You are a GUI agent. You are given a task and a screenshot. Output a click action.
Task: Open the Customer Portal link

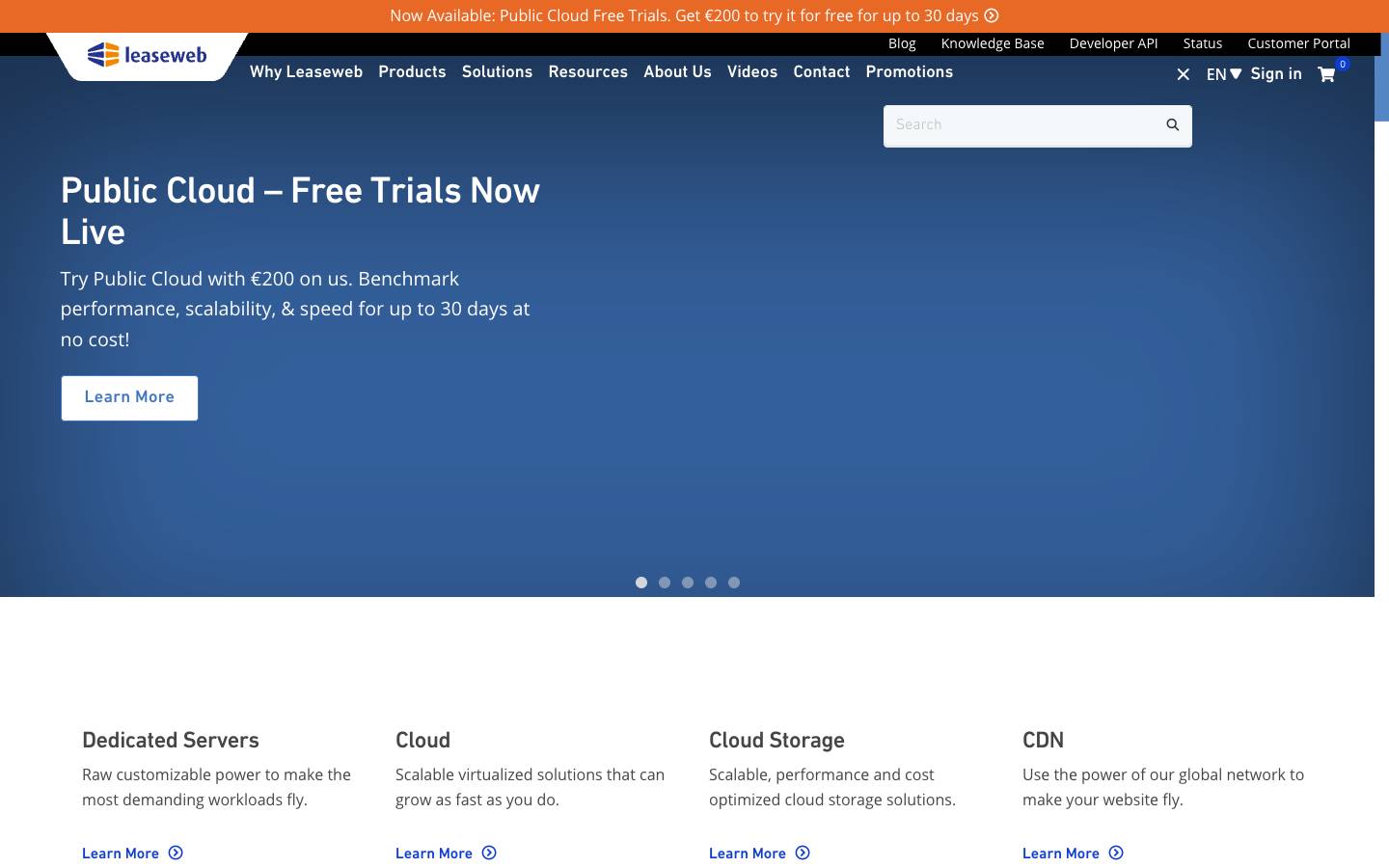tap(1298, 43)
